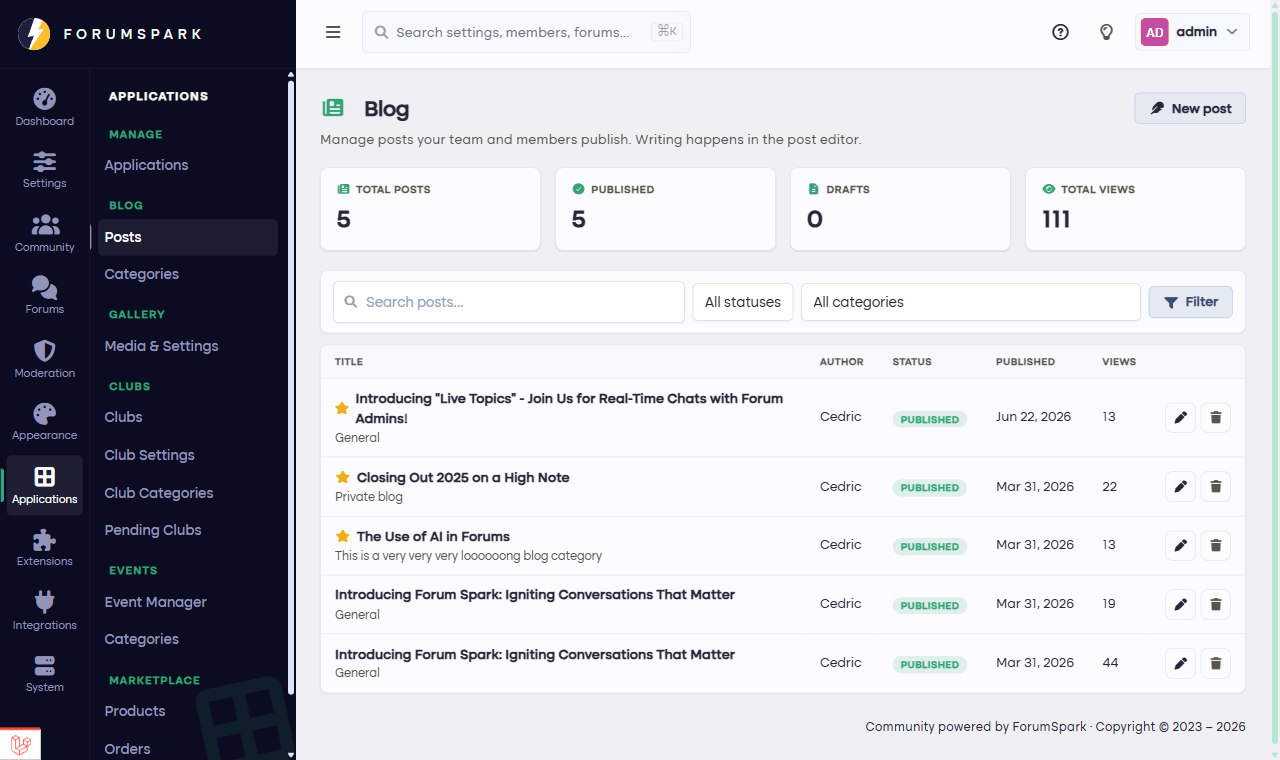This screenshot has width=1280, height=760.
Task: Open the Appearance palette icon
Action: [x=44, y=413]
